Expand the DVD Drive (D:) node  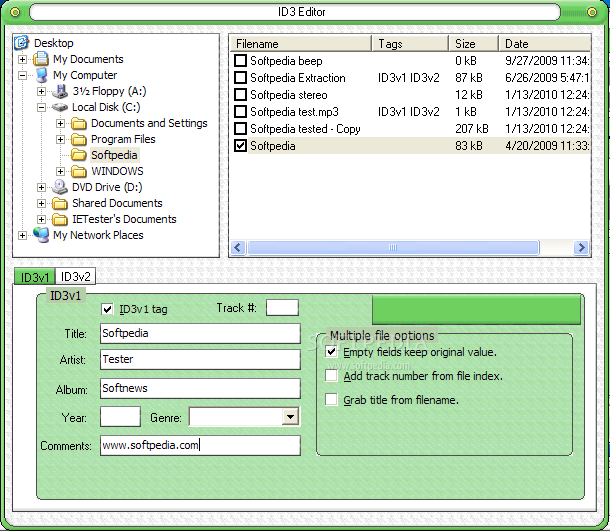click(x=41, y=188)
